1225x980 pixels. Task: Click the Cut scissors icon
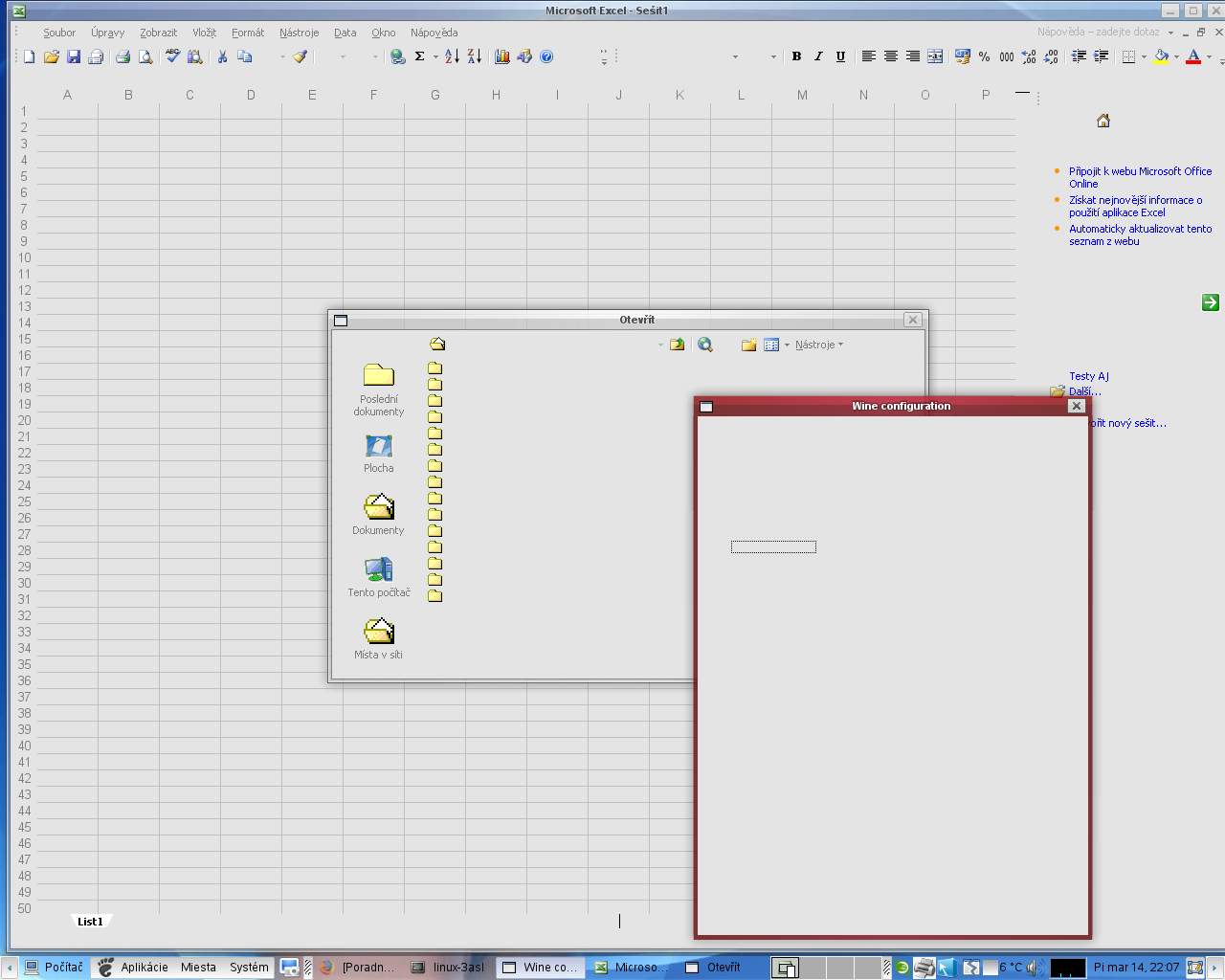click(x=222, y=56)
